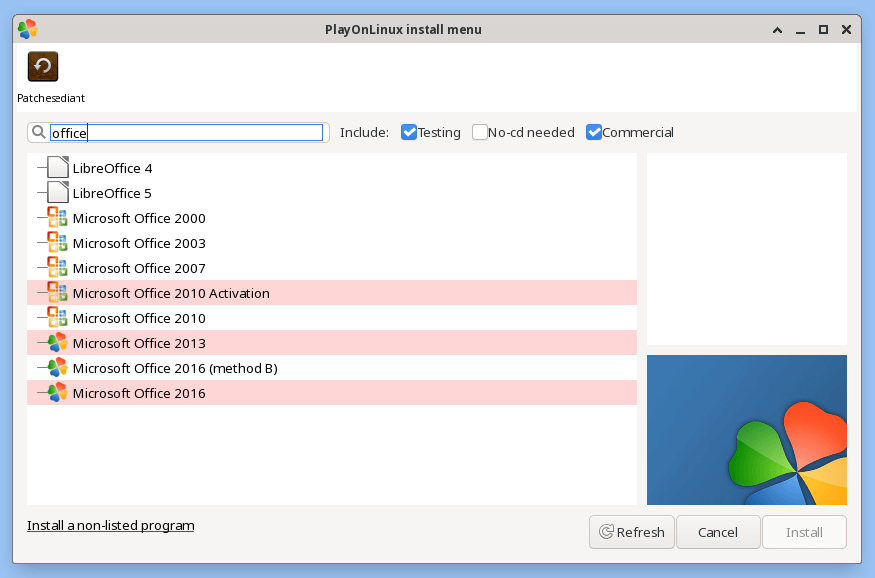Click the LibreOffice 5 document icon
Image resolution: width=875 pixels, height=578 pixels.
[x=57, y=192]
